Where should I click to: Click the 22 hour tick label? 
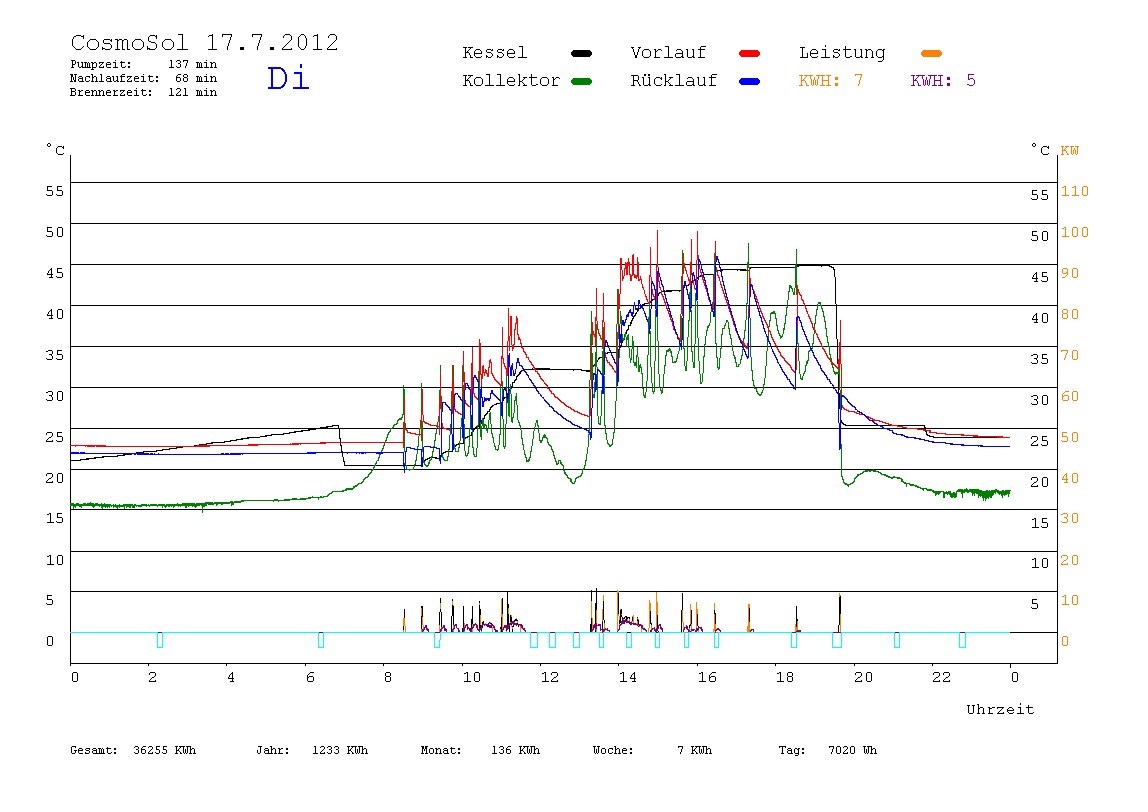coord(942,677)
